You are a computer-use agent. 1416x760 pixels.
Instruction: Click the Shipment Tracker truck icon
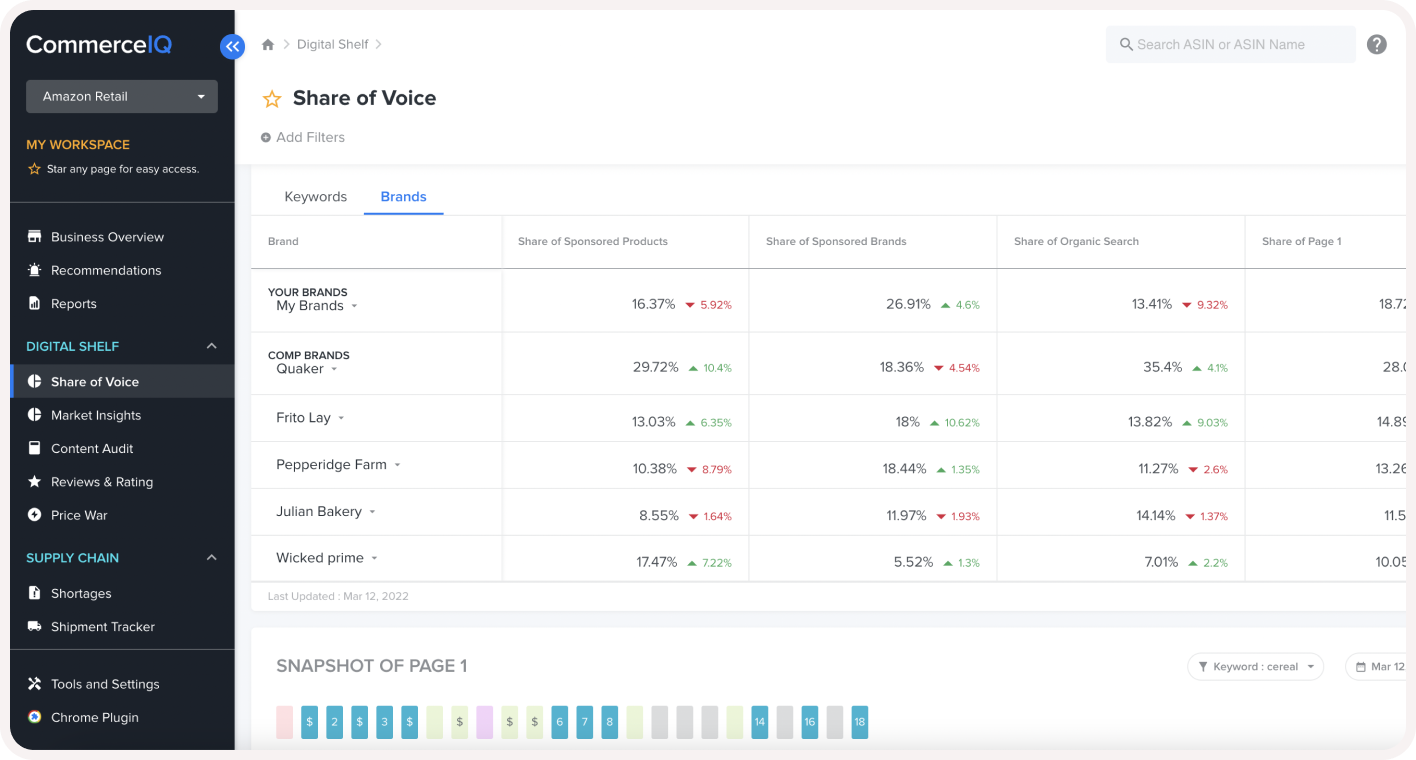34,627
